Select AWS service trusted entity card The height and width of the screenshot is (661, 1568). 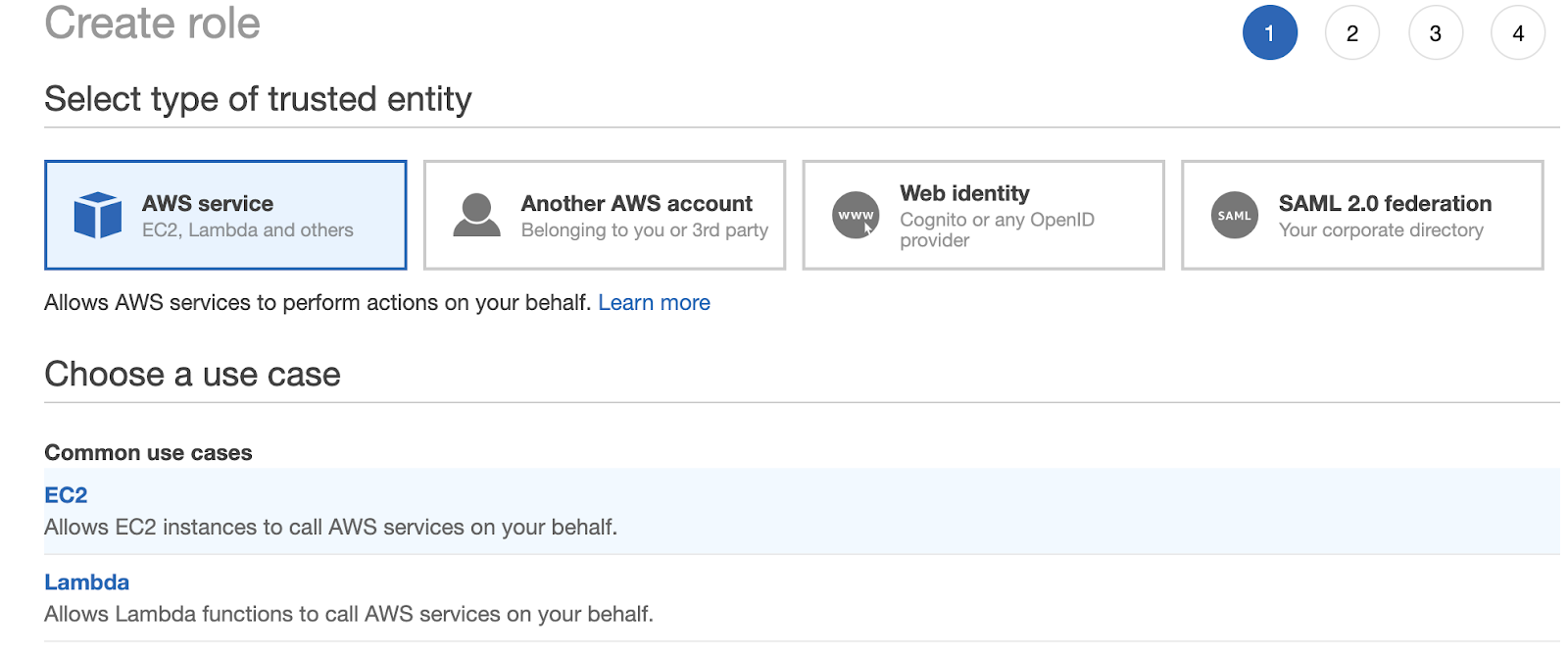tap(225, 215)
